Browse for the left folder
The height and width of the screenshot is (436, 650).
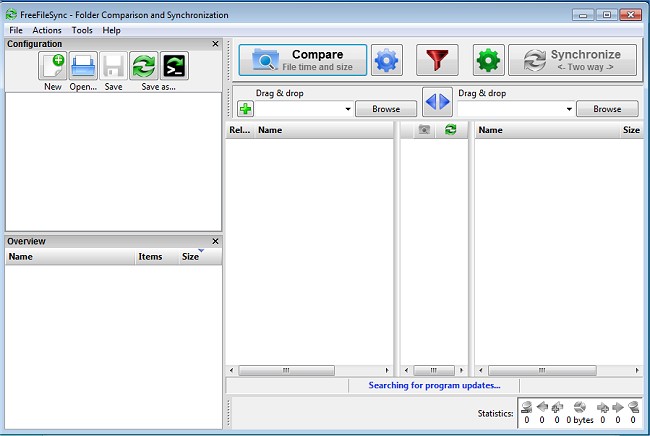[x=386, y=109]
